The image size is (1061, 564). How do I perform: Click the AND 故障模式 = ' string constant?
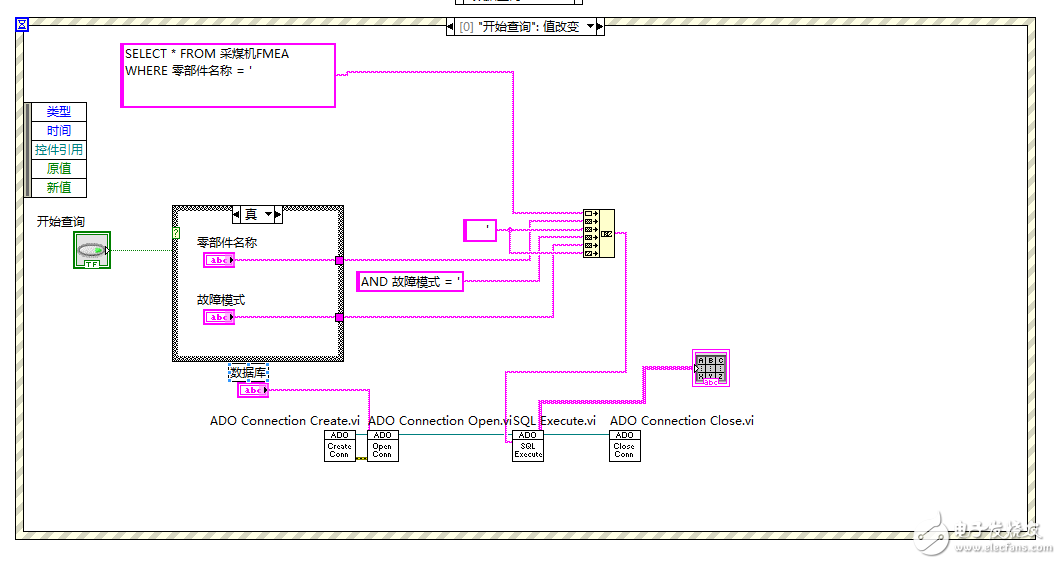[410, 281]
